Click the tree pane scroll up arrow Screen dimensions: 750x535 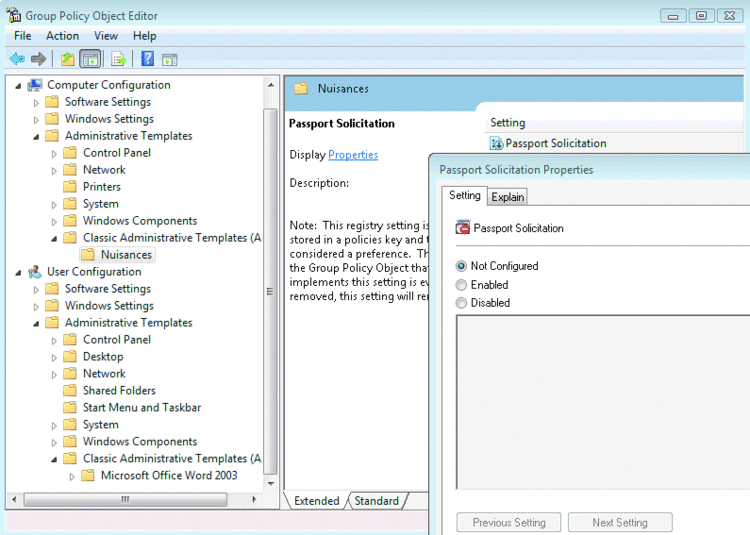click(271, 85)
